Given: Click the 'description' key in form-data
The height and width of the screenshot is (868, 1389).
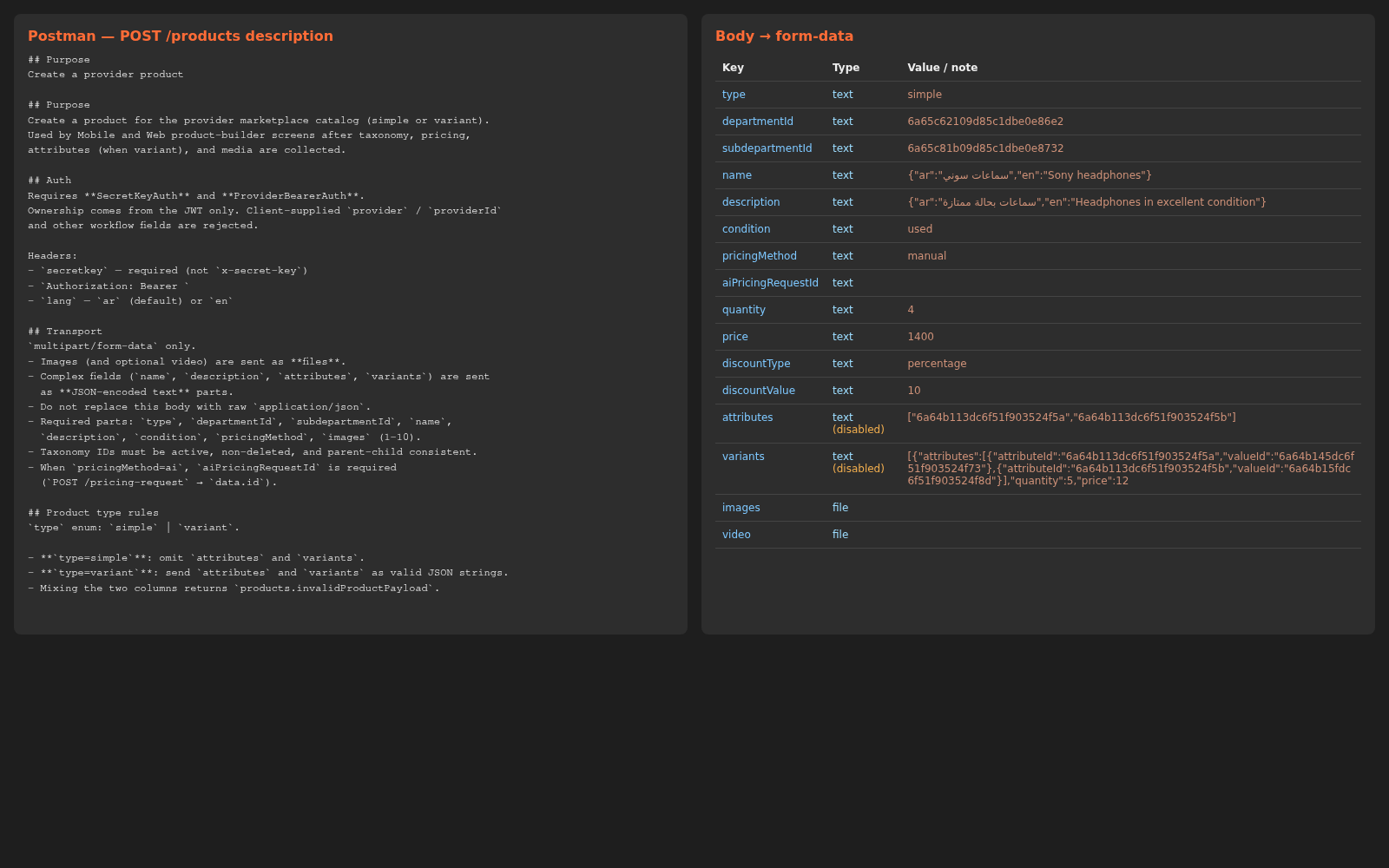Looking at the screenshot, I should 751,202.
